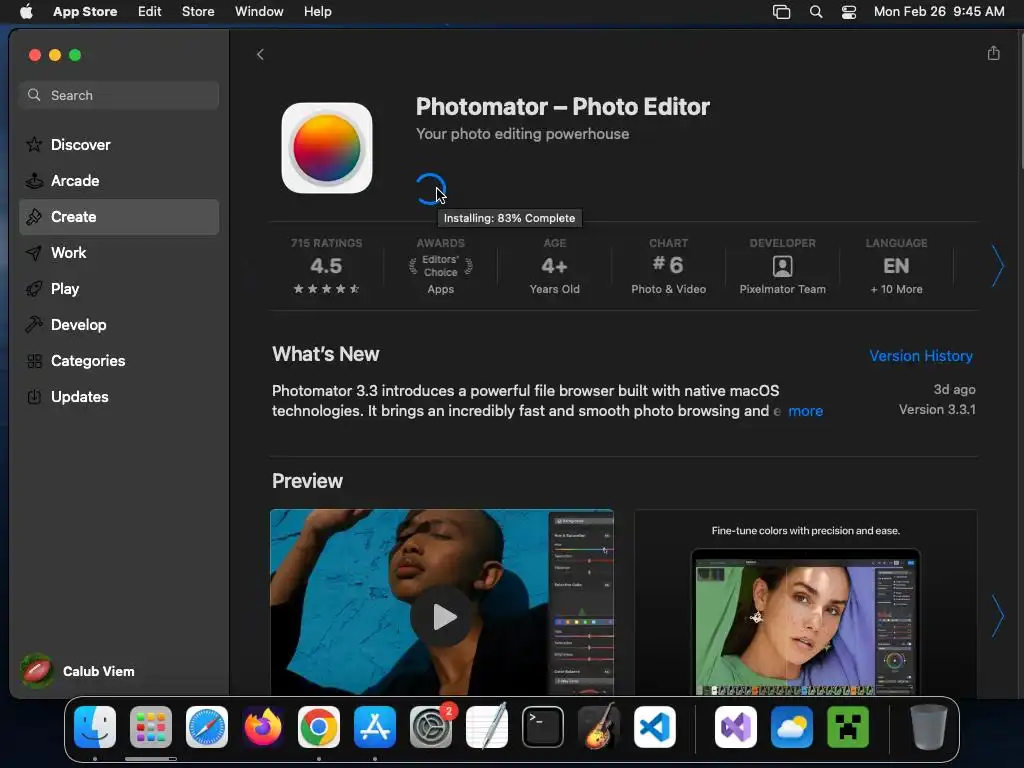Open Google Chrome from the Dock
This screenshot has width=1024, height=768.
pos(319,727)
